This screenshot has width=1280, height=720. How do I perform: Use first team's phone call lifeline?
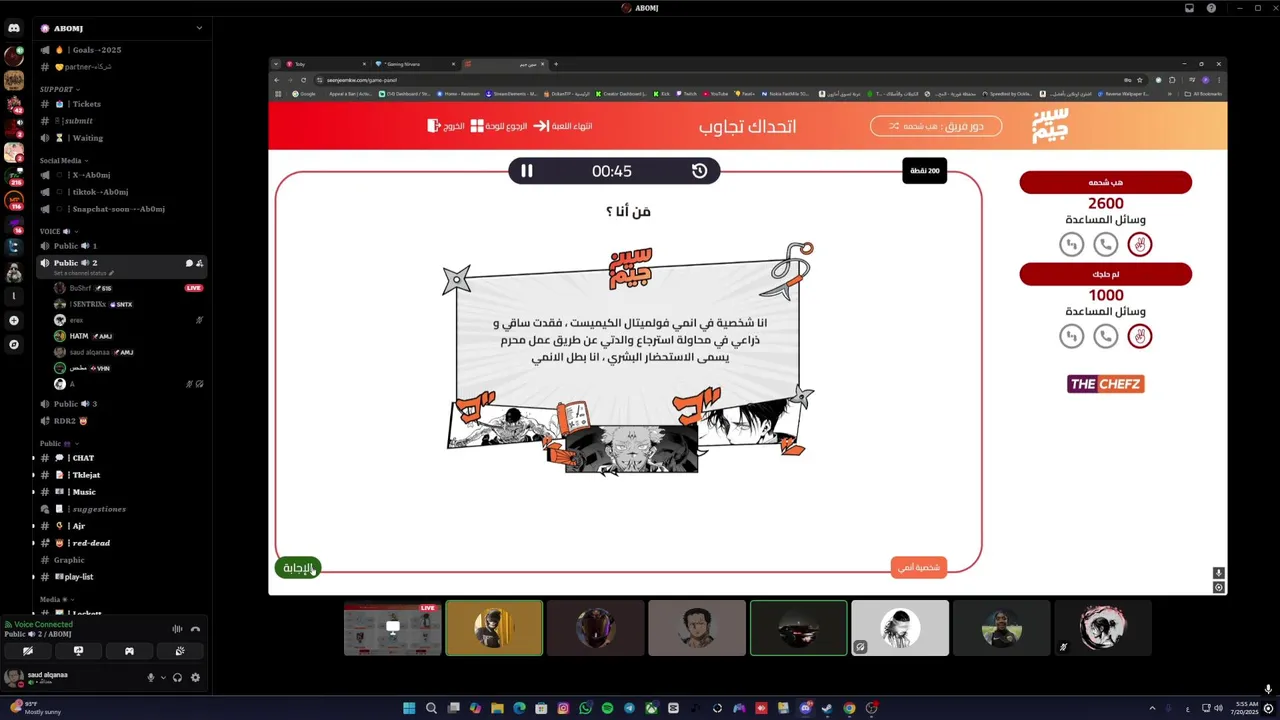coord(1105,244)
